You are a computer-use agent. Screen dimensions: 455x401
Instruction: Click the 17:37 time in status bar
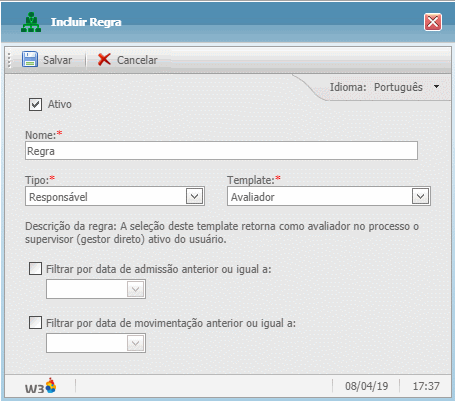pyautogui.click(x=426, y=386)
